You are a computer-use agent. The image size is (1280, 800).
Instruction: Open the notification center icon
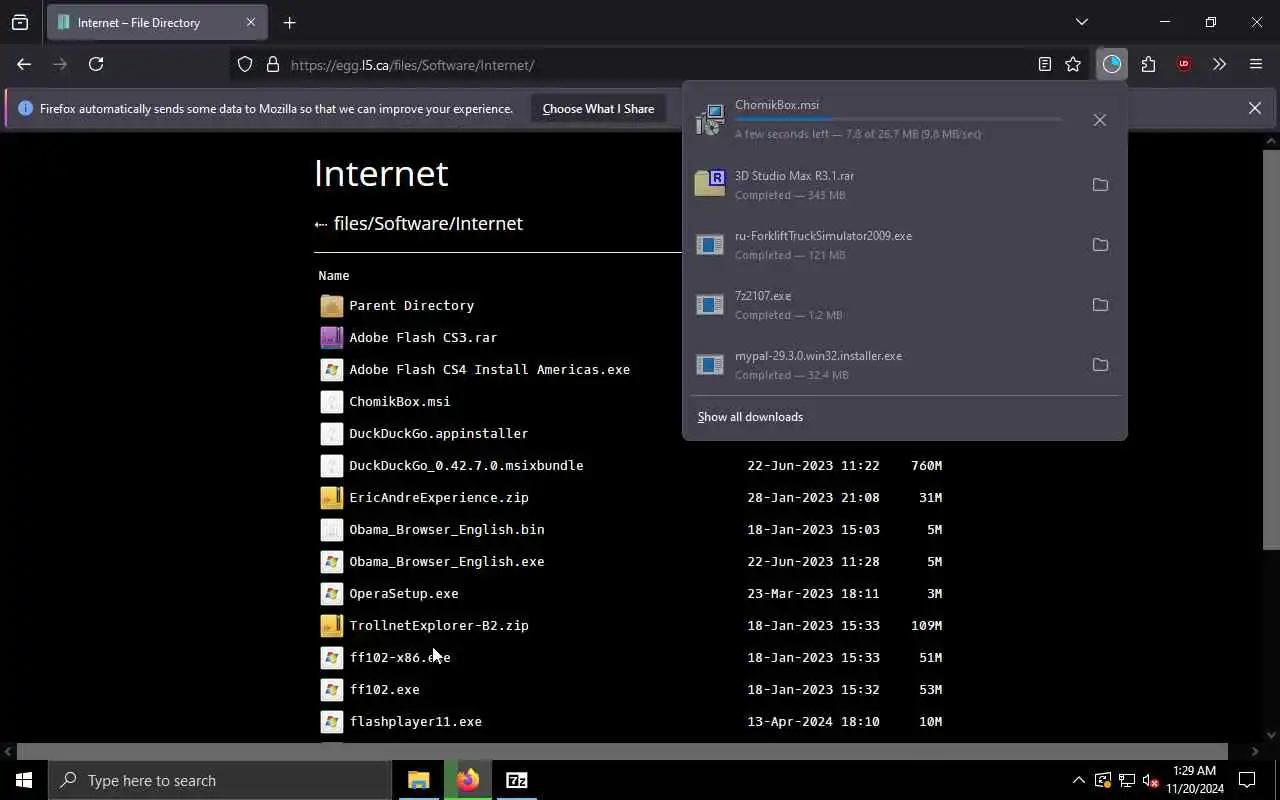(1247, 780)
